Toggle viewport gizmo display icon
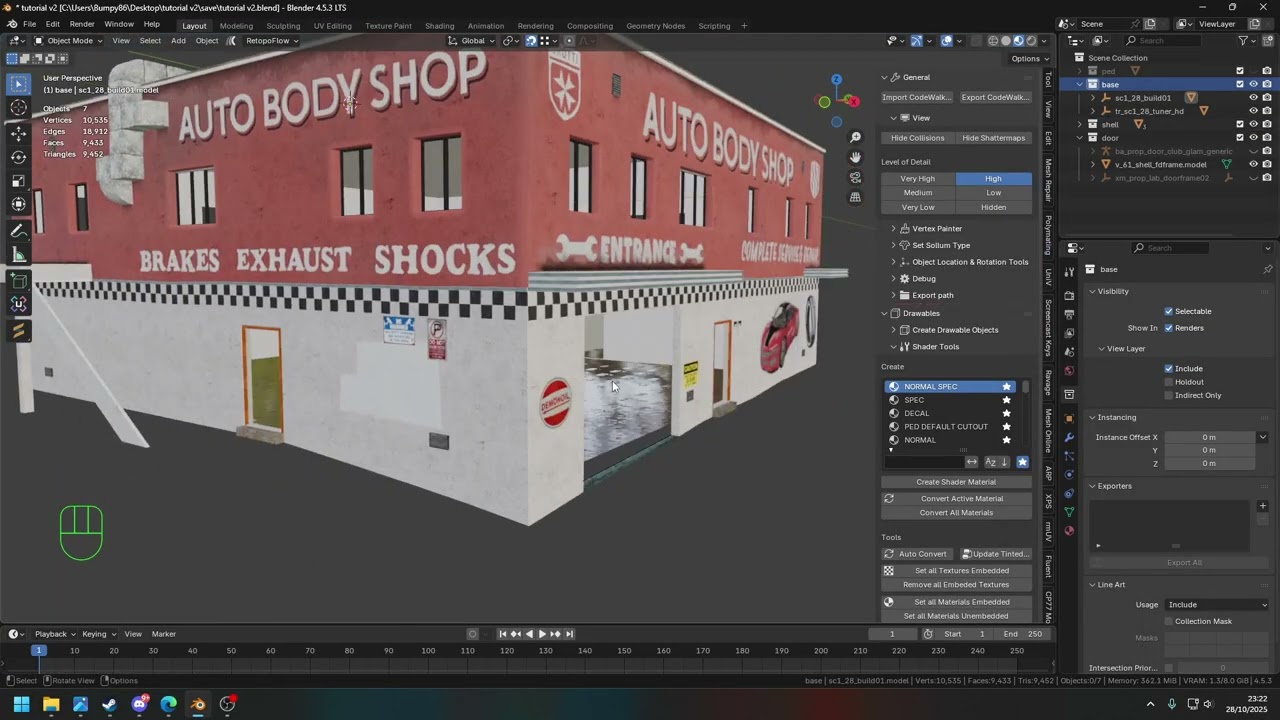This screenshot has width=1280, height=720. tap(916, 41)
